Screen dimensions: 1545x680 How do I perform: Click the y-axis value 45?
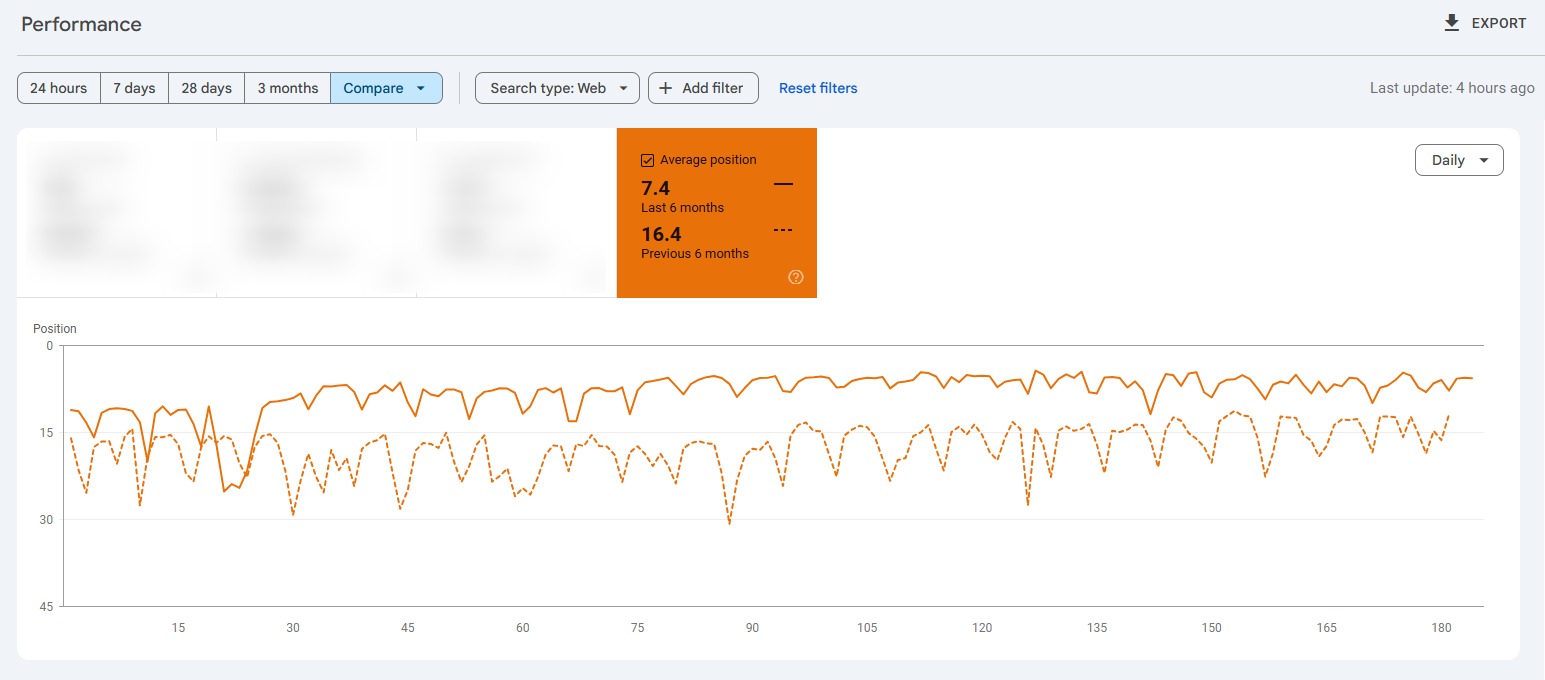click(48, 606)
